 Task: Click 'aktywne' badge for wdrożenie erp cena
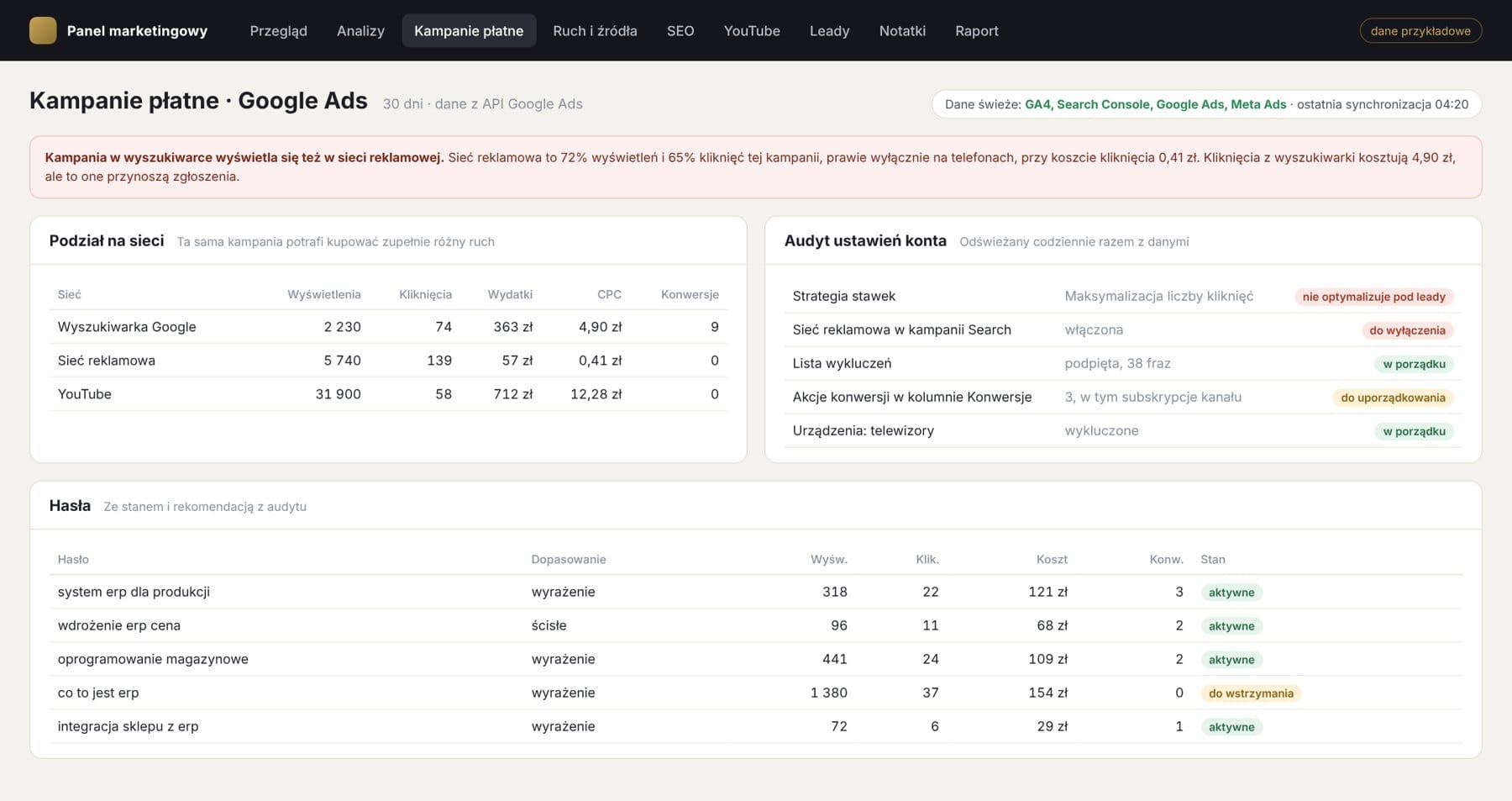coord(1231,626)
